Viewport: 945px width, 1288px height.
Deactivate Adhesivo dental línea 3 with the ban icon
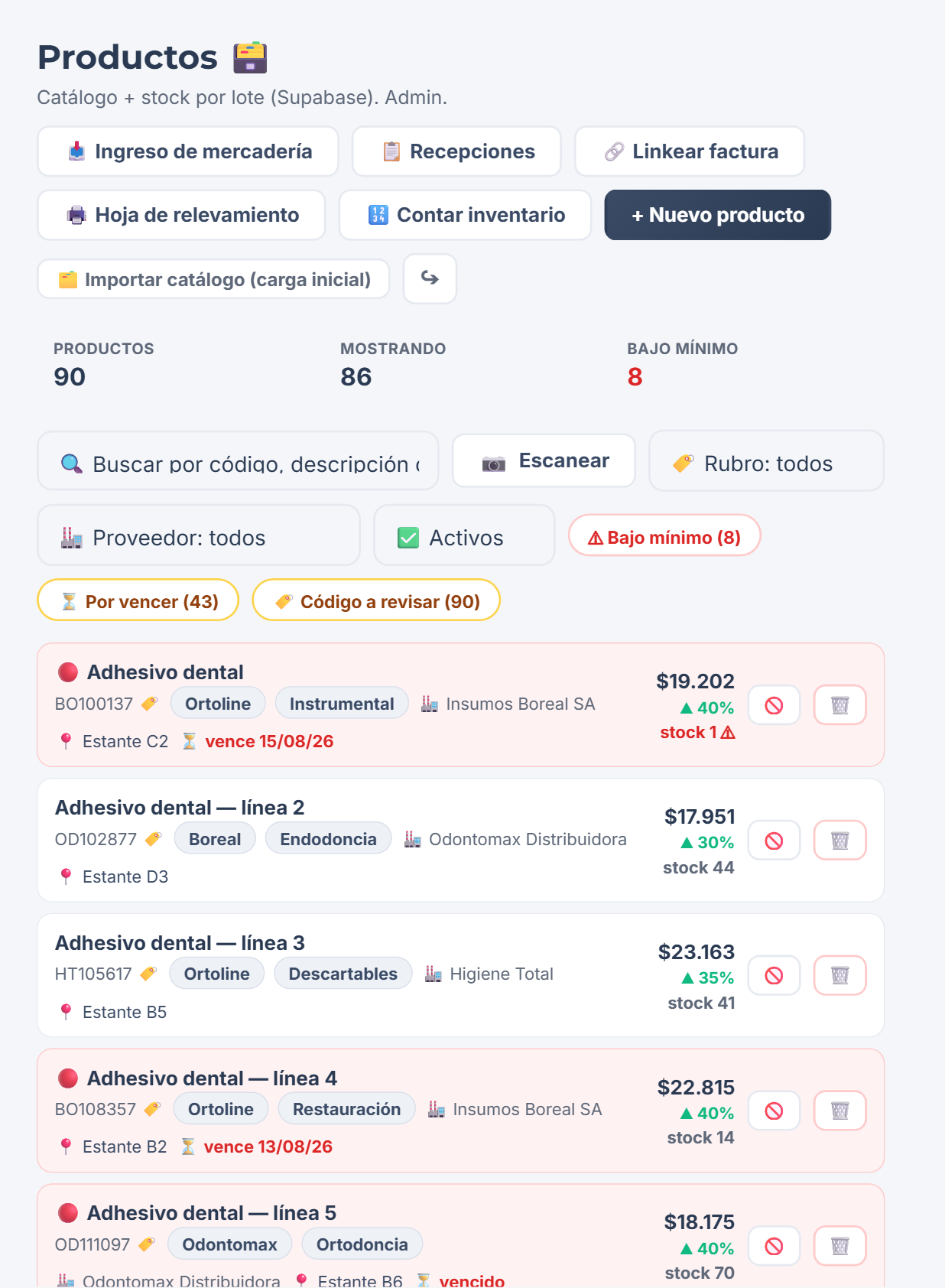coord(774,976)
